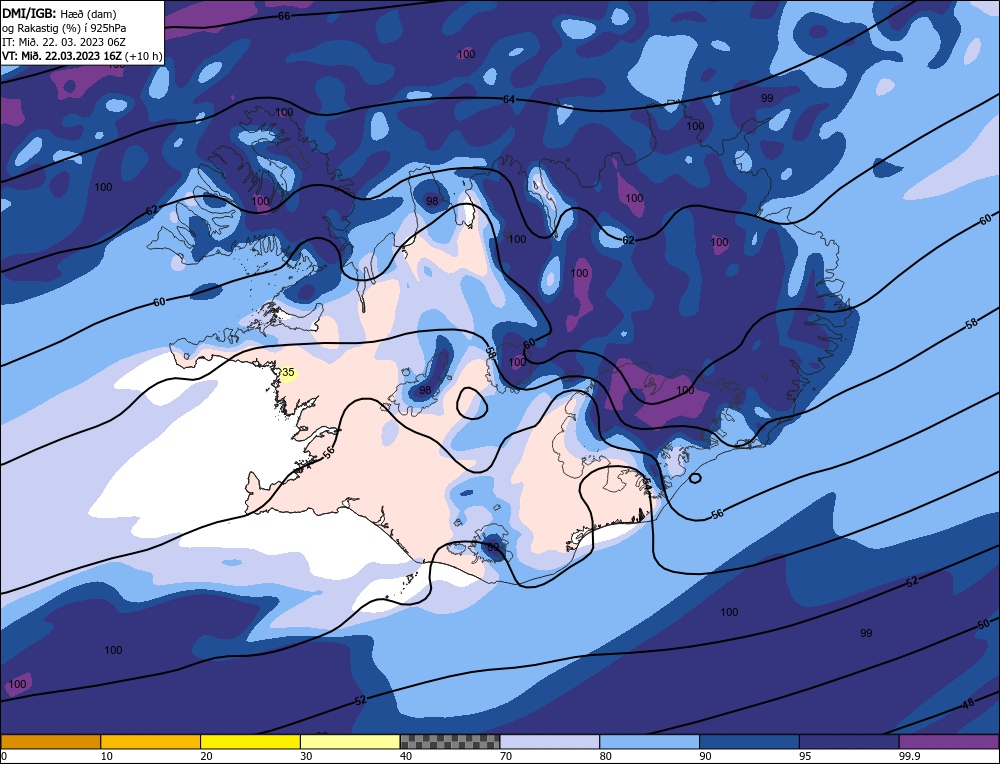The width and height of the screenshot is (1000, 764).
Task: Choose the dark navy 95–99.9 legend swatch
Action: click(x=849, y=741)
